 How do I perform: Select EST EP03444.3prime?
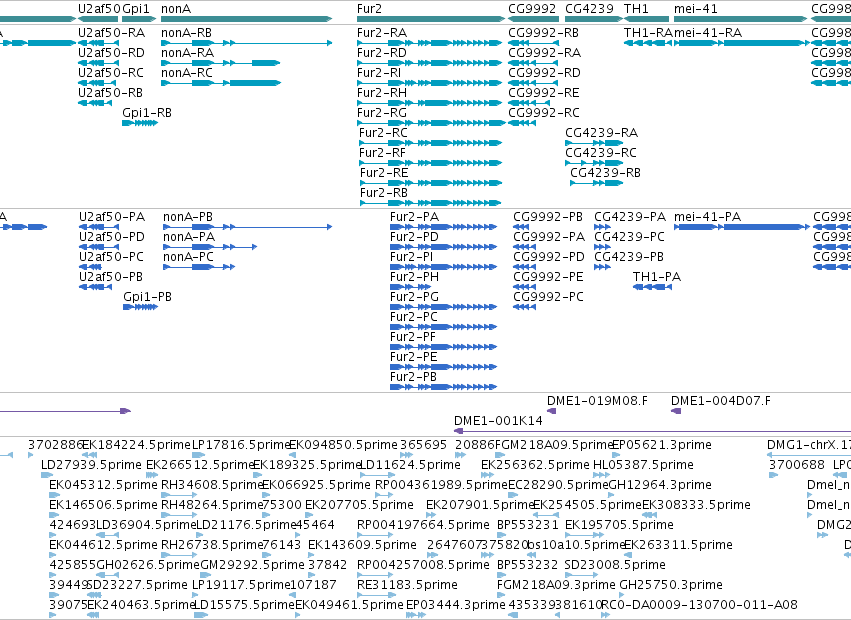tap(416, 615)
